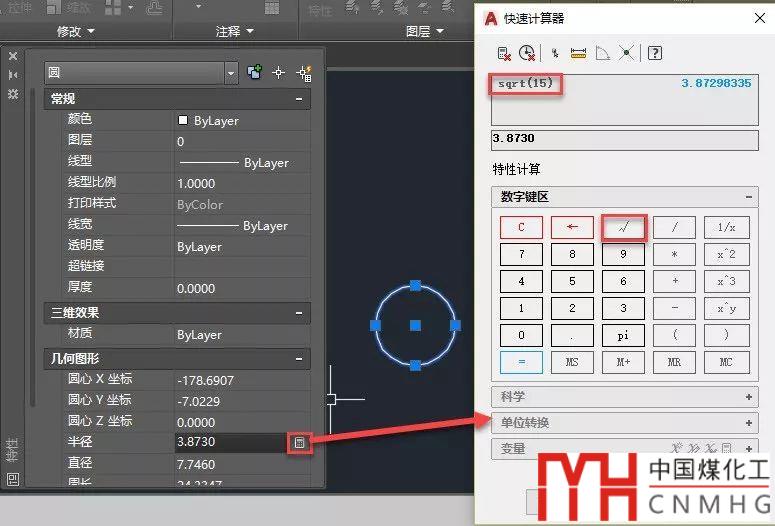The height and width of the screenshot is (526, 775).
Task: Click the 半径 radius value field
Action: tap(228, 441)
